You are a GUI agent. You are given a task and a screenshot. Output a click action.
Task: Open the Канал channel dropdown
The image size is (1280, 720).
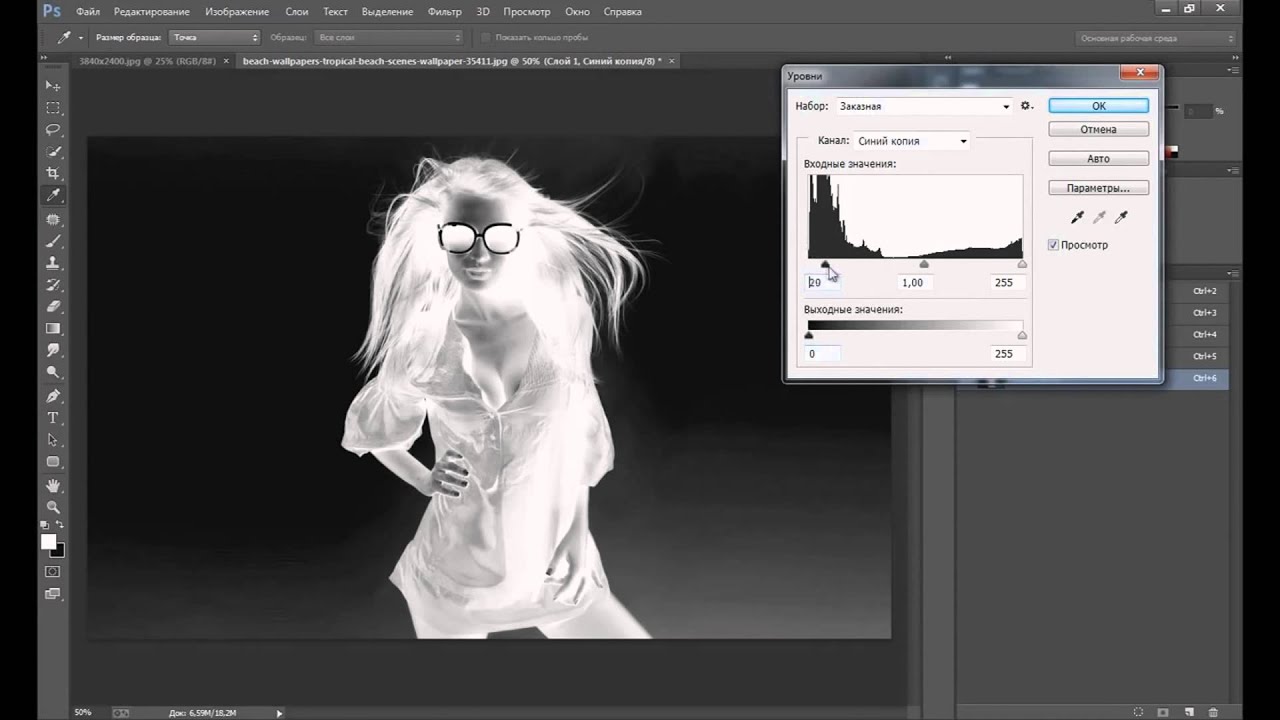(x=912, y=141)
